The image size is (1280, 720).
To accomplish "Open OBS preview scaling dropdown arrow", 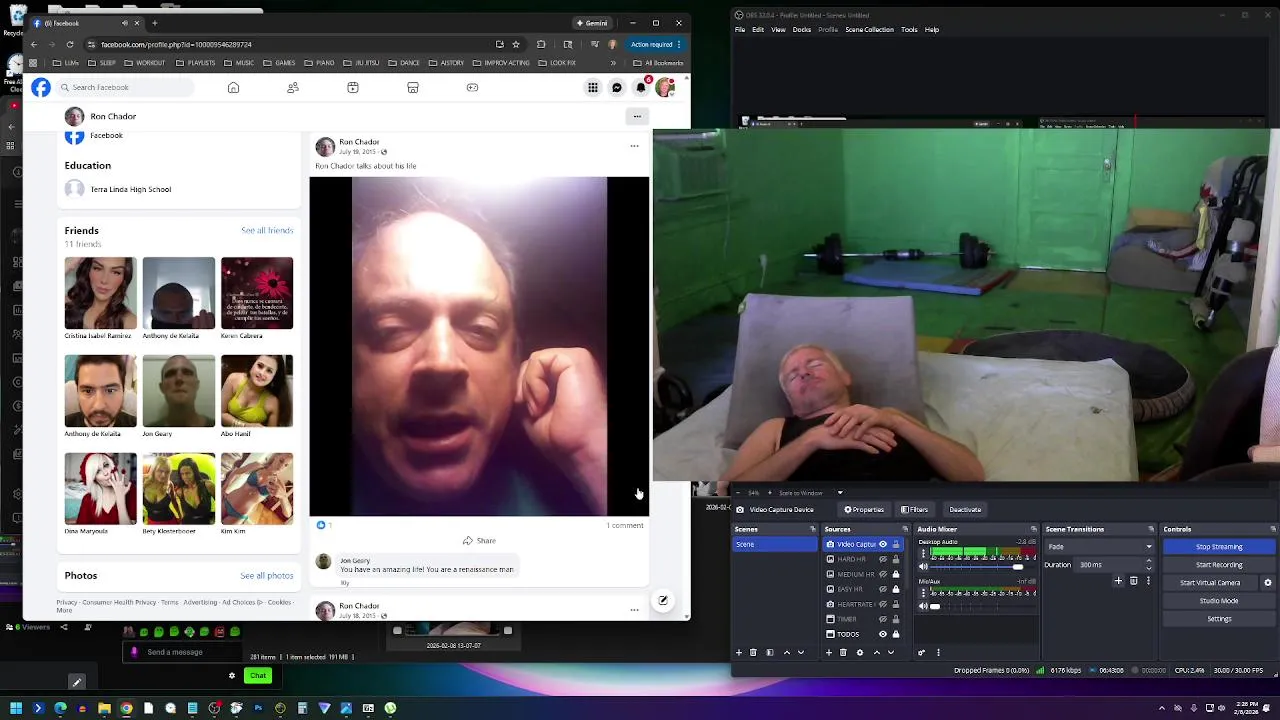I will click(840, 492).
